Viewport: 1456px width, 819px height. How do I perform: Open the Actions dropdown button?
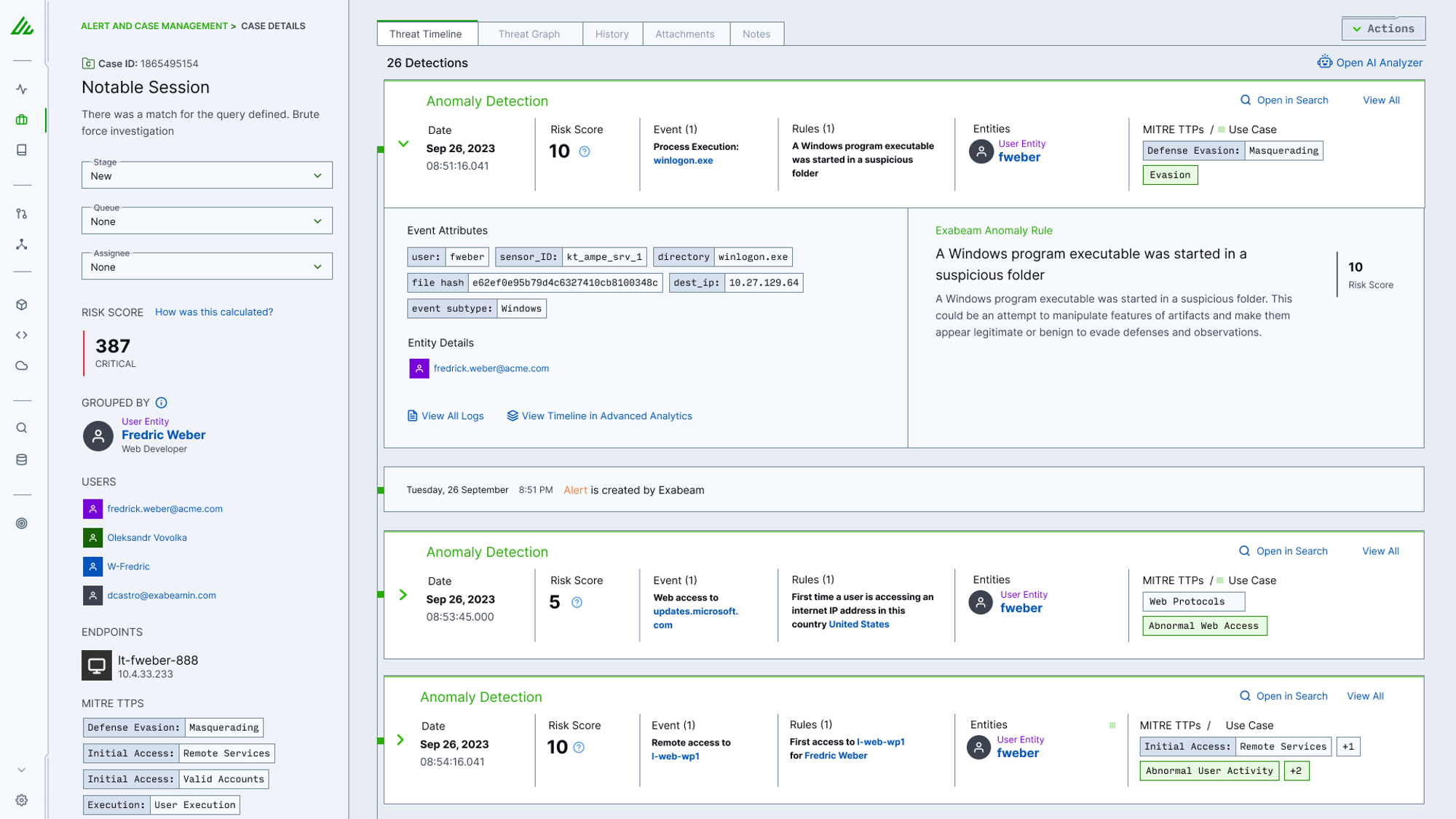1383,28
